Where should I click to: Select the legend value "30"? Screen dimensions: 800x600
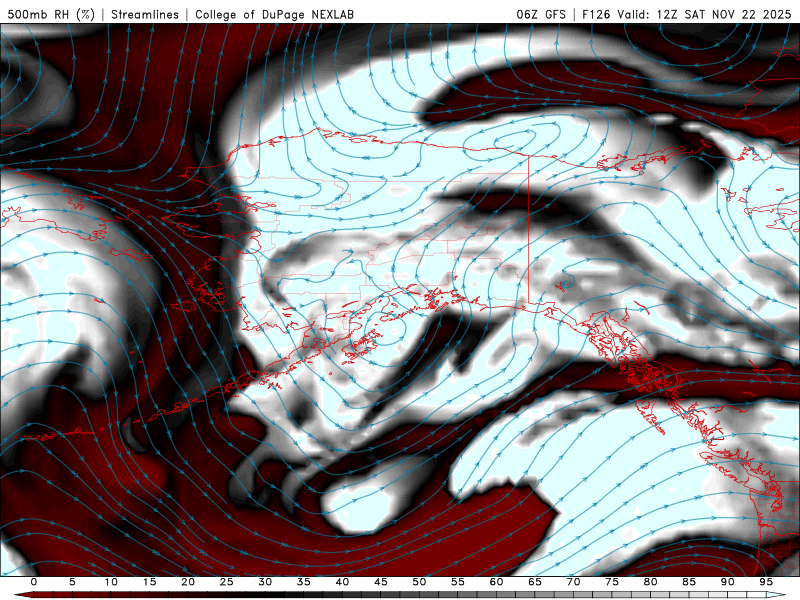point(265,582)
